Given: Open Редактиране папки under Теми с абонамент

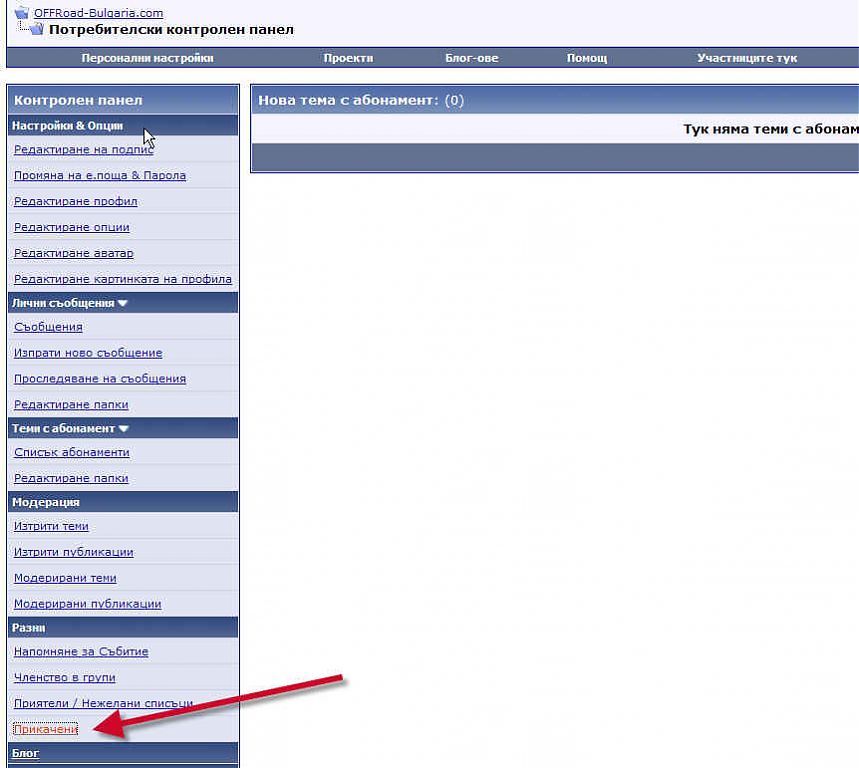Looking at the screenshot, I should click(71, 478).
